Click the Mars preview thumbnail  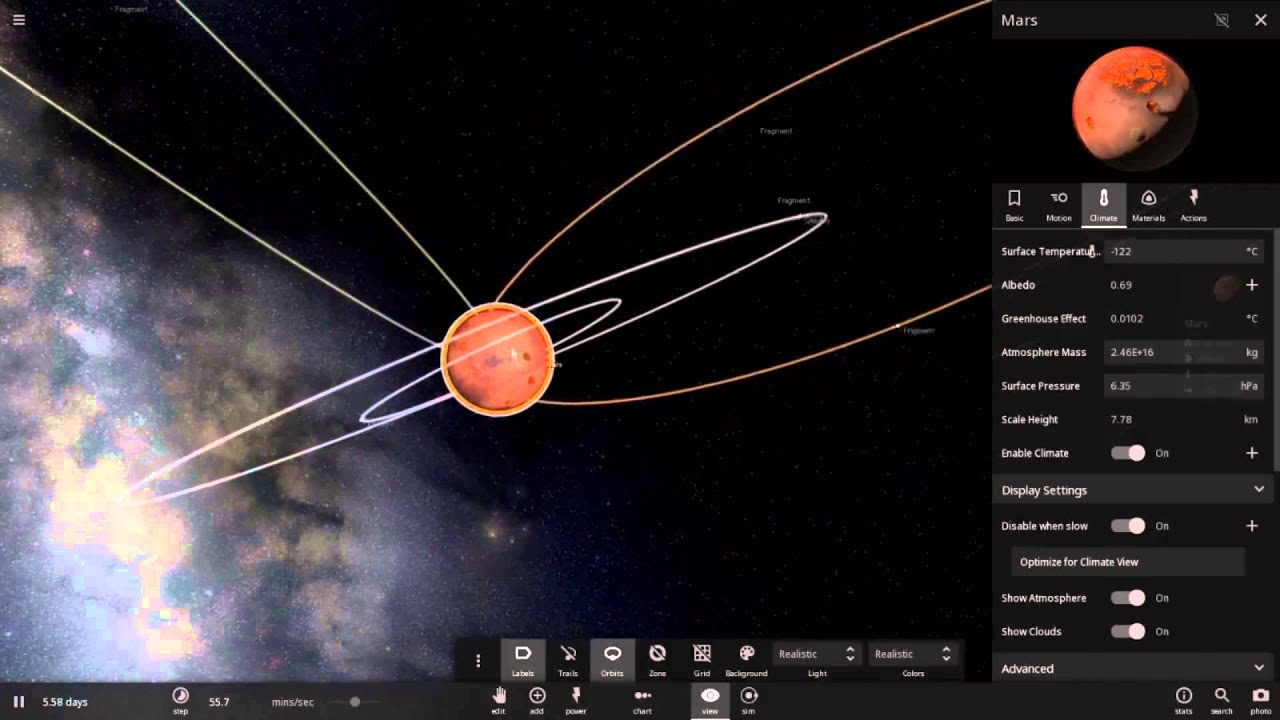[x=1133, y=108]
